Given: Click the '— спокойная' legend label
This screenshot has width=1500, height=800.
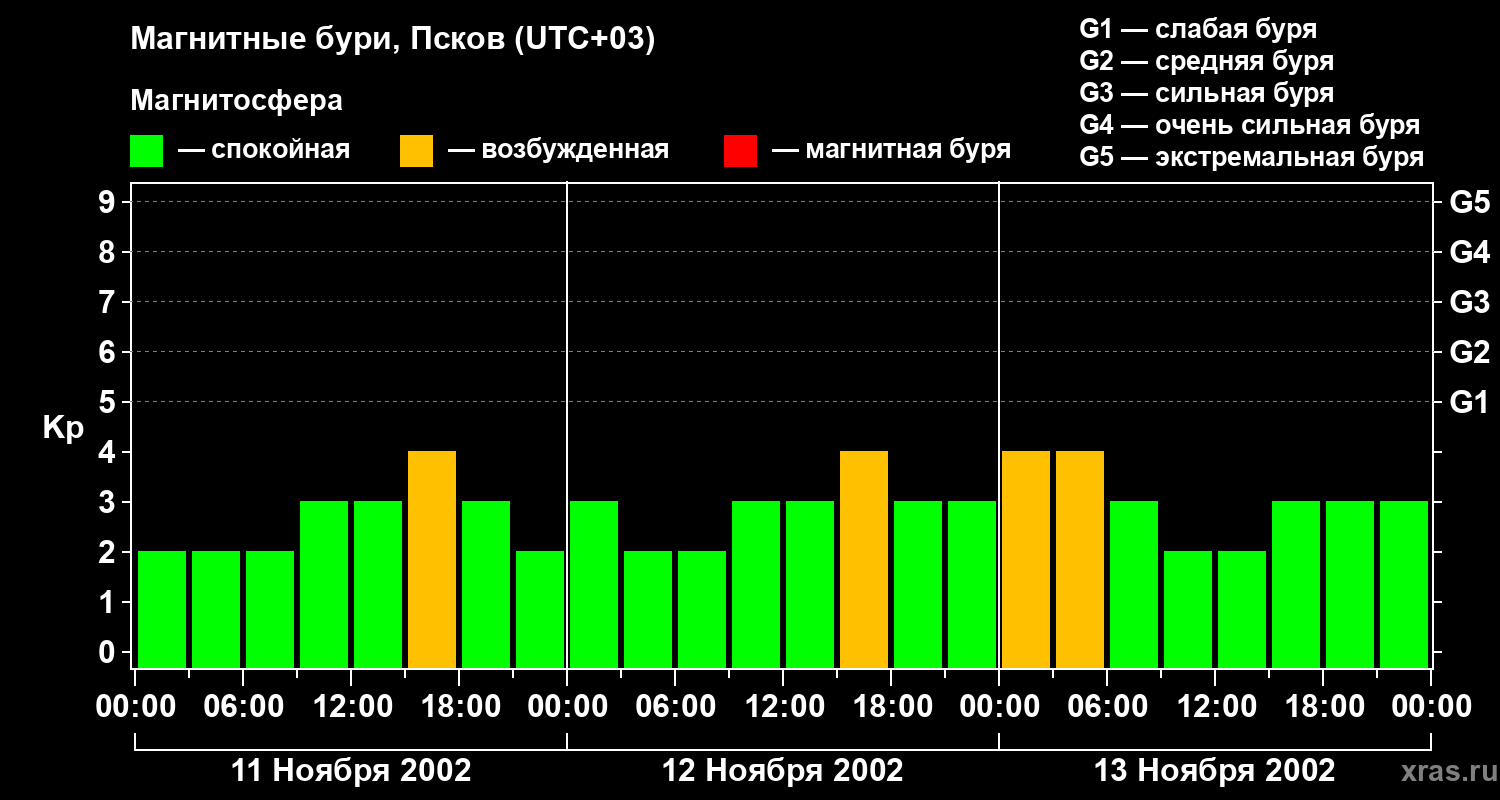Looking at the screenshot, I should coord(264,150).
